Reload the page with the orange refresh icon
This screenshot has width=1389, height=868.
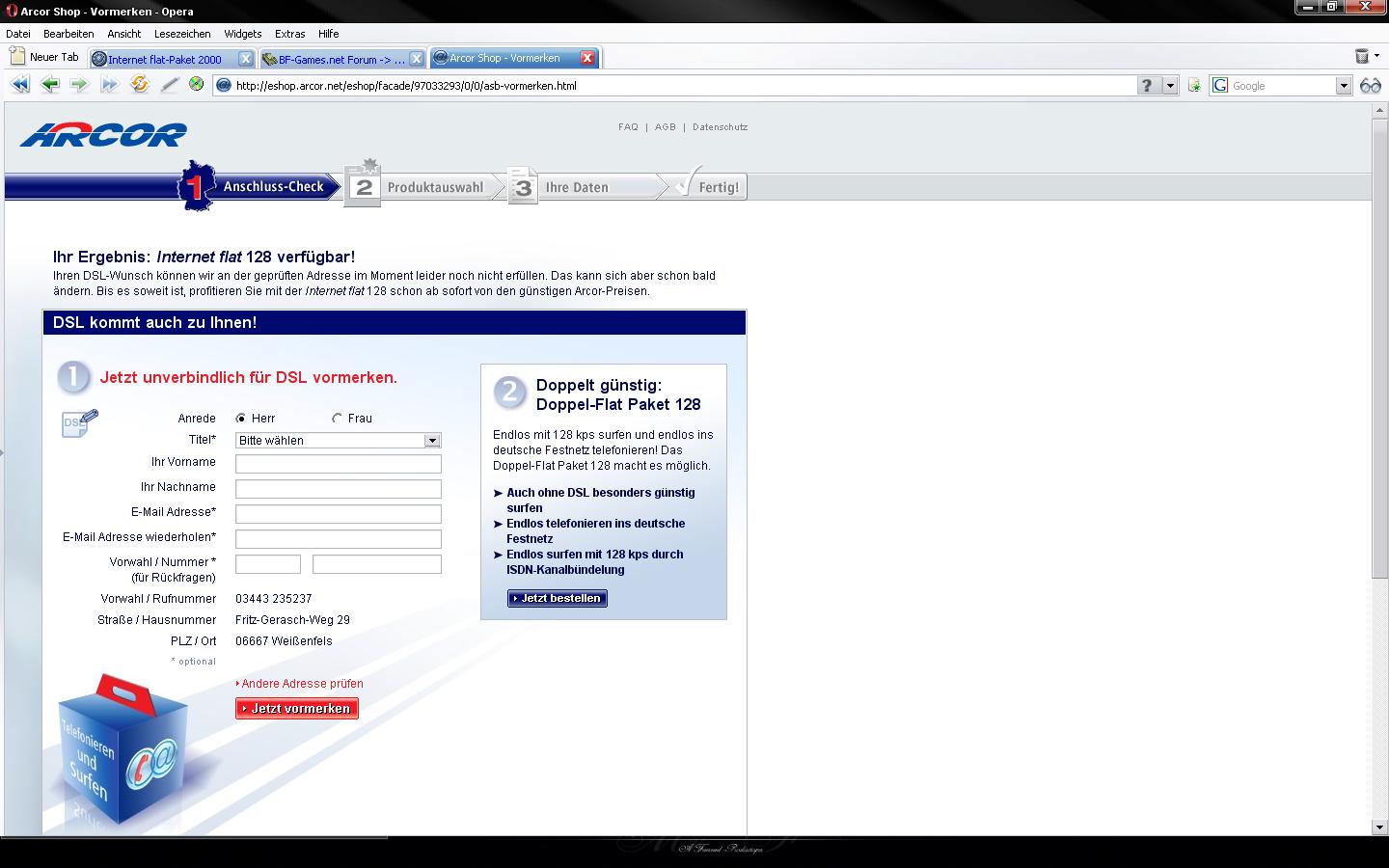(140, 85)
